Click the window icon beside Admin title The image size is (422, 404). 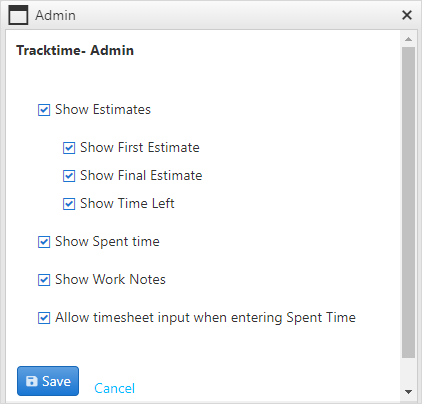[18, 15]
